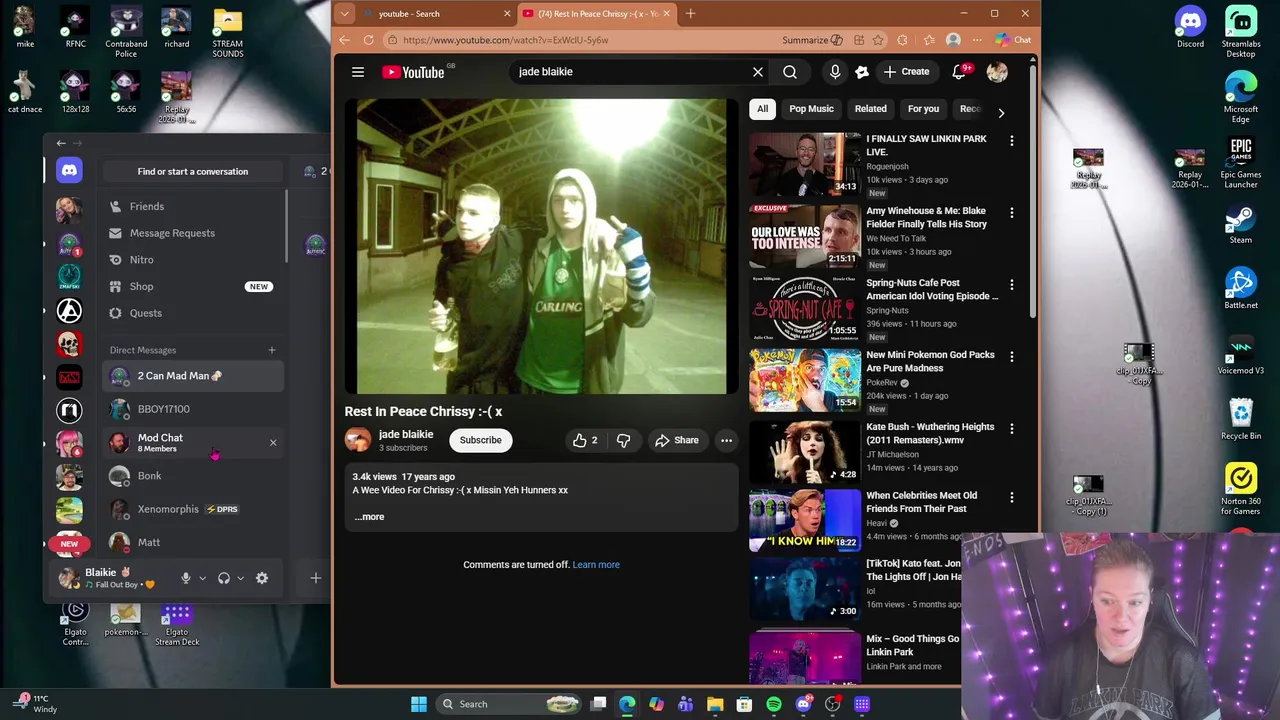Open options for Spring-Nuts Cafe Post video
The image size is (1280, 720).
(x=1011, y=285)
